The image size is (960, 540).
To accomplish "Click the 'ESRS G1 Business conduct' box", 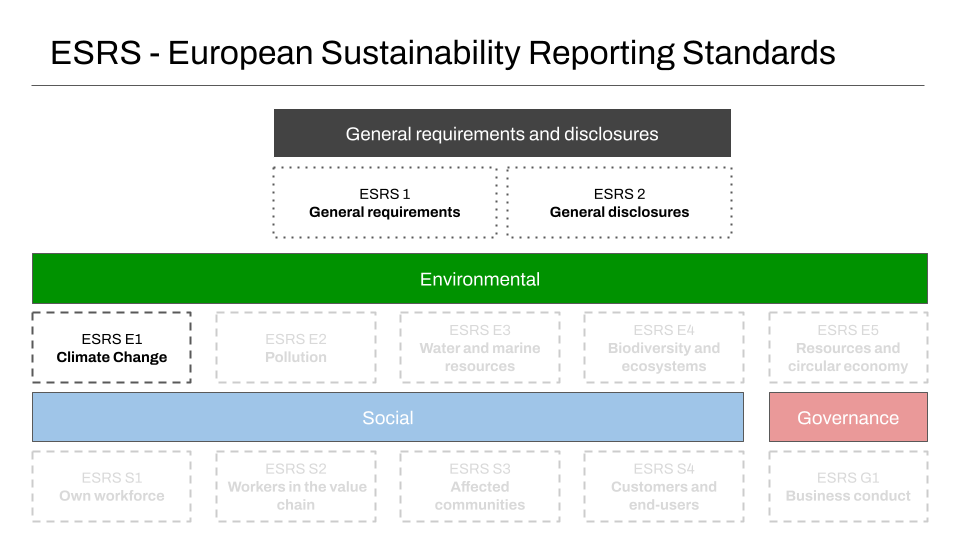I will [x=848, y=487].
